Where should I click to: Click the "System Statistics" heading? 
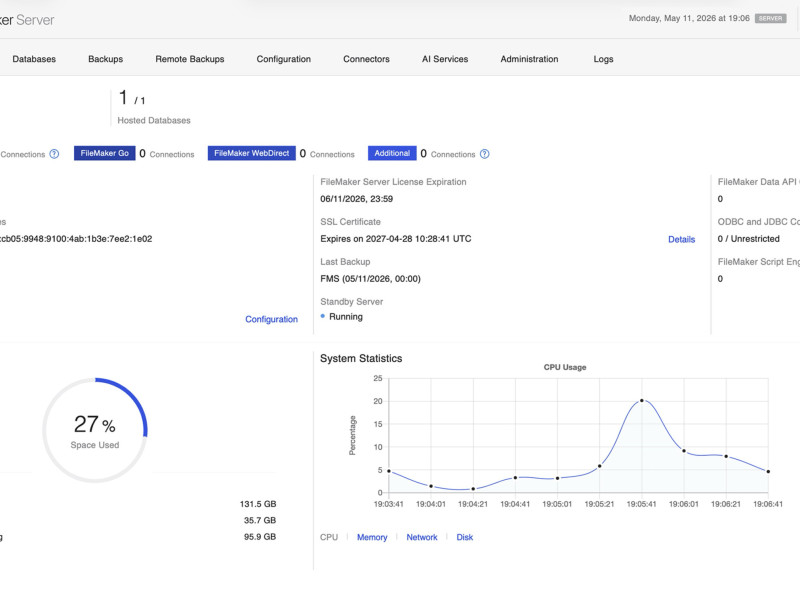(x=361, y=359)
